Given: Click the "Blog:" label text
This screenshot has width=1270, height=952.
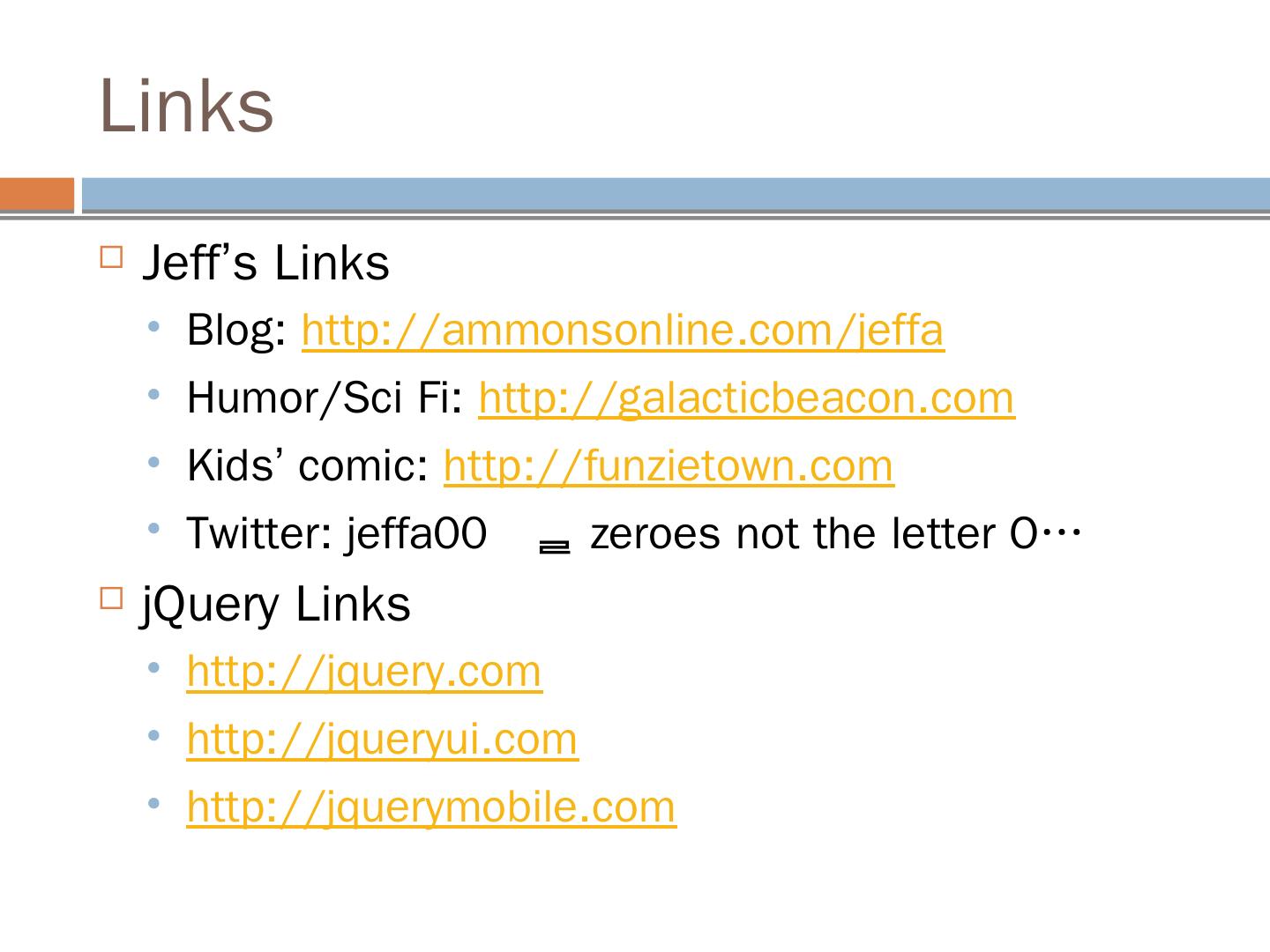Looking at the screenshot, I should click(236, 331).
